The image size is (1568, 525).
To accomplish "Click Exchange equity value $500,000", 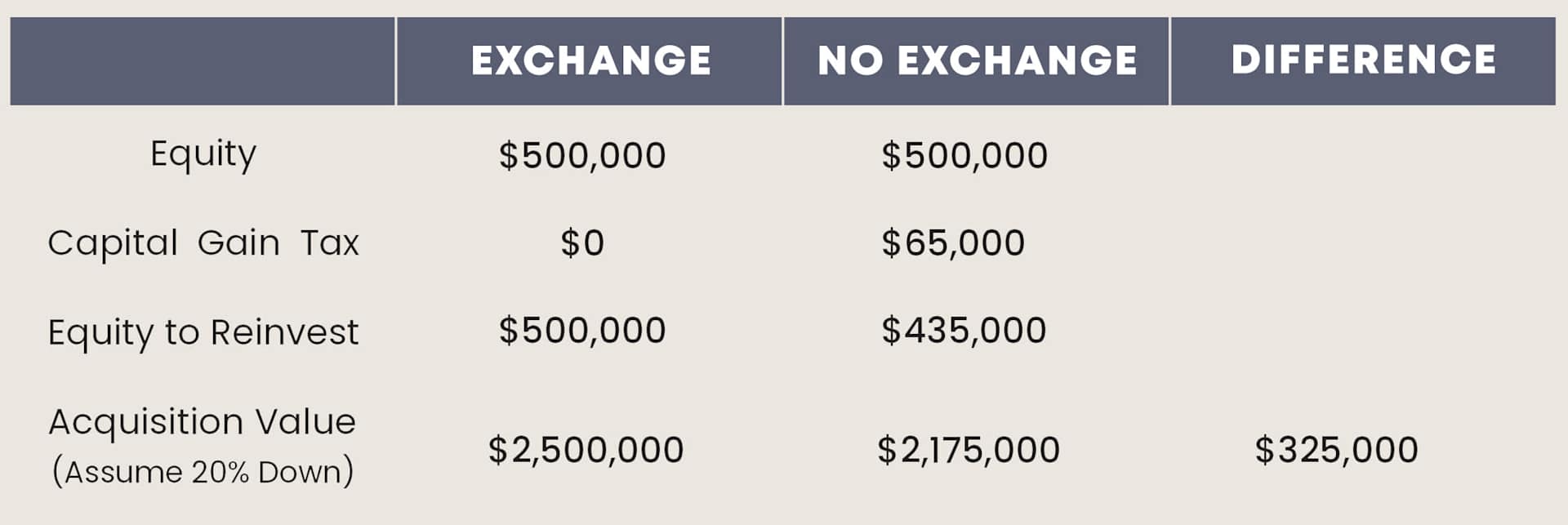I will pyautogui.click(x=582, y=155).
